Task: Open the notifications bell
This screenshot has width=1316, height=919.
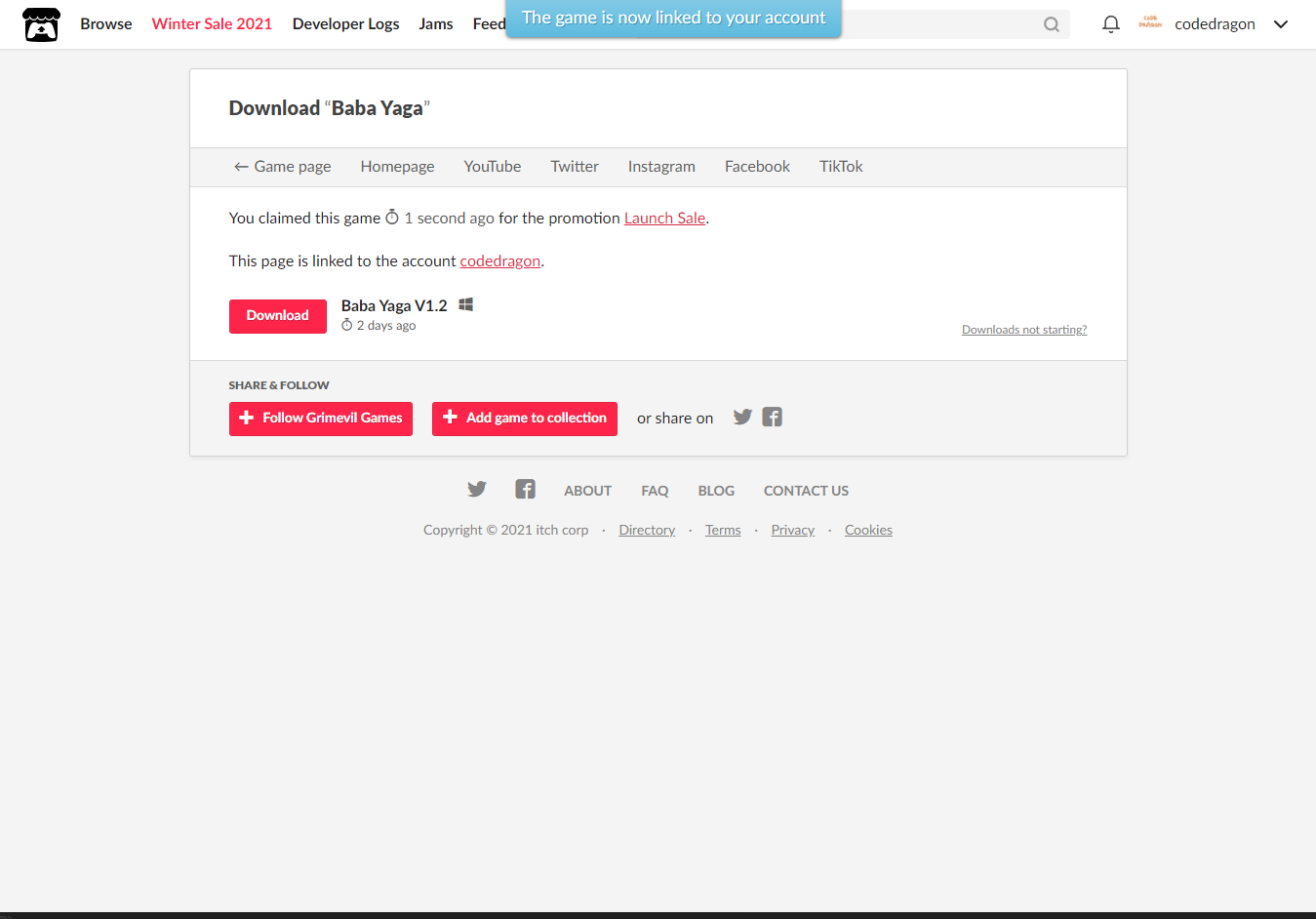Action: (1110, 24)
